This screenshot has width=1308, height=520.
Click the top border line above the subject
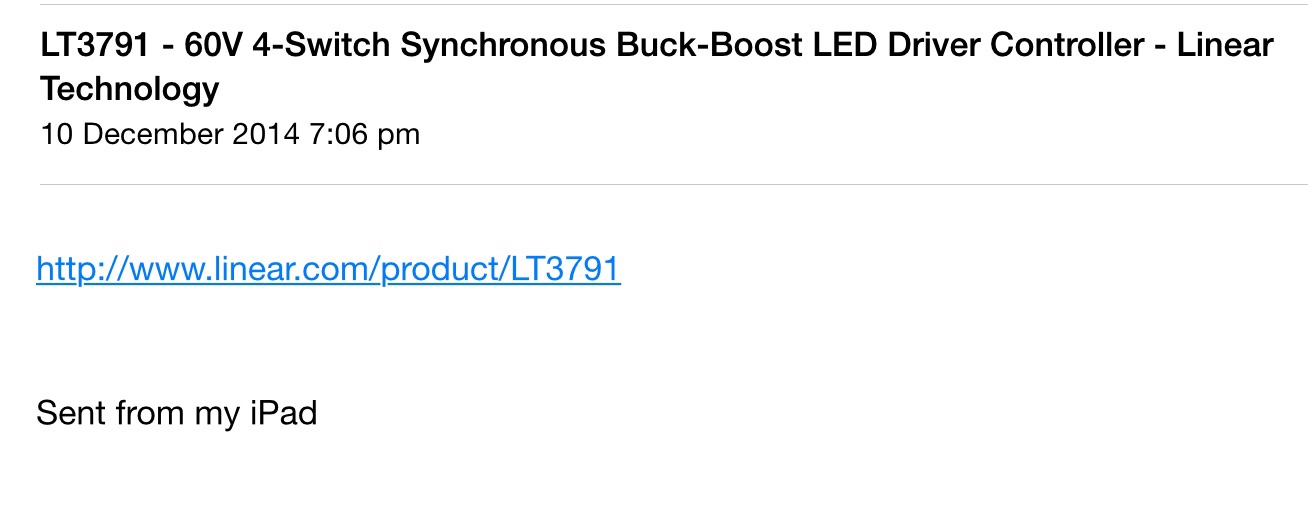(674, 4)
